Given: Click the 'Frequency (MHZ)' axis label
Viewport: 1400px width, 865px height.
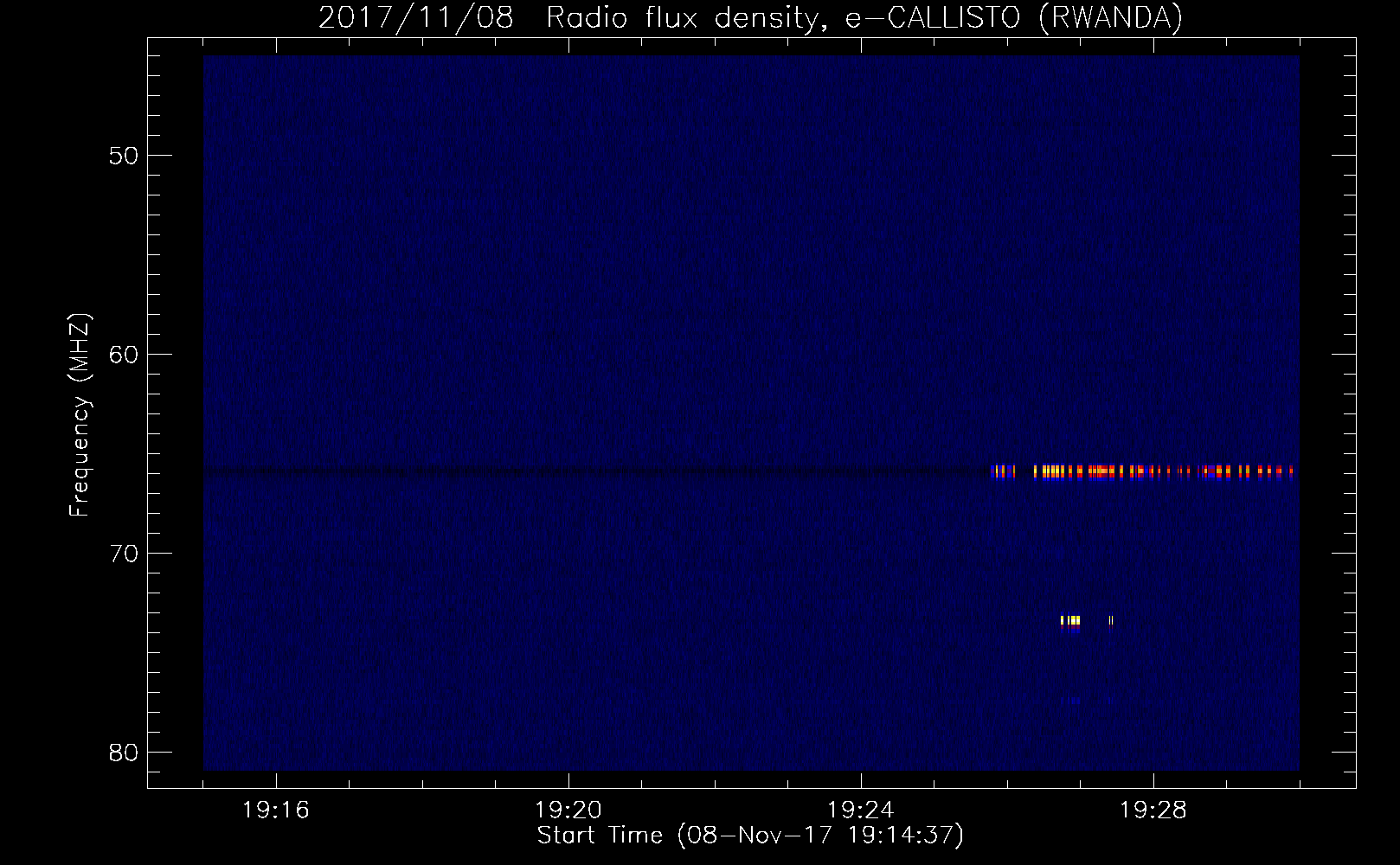Looking at the screenshot, I should 80,415.
